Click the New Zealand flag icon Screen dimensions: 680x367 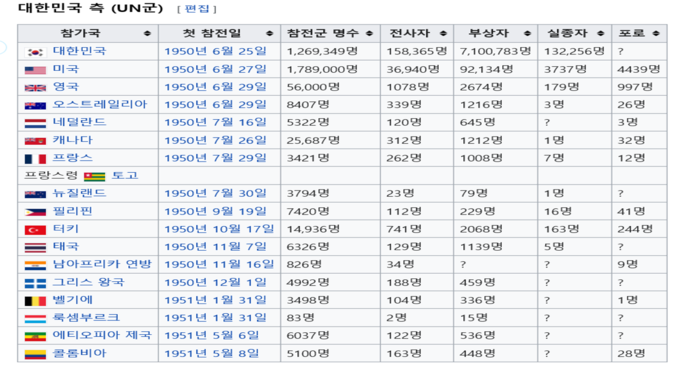35,195
